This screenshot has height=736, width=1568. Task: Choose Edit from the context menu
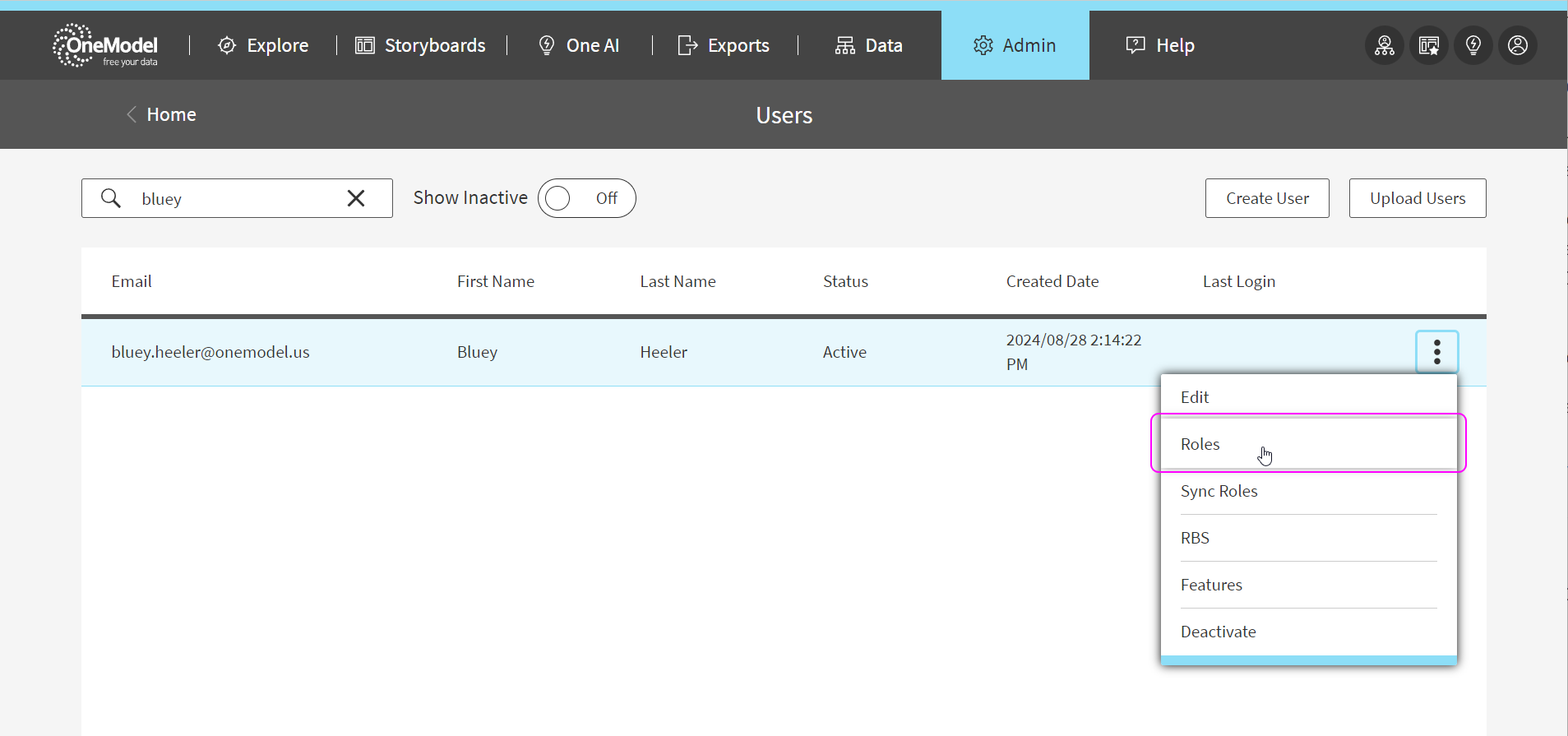tap(1308, 397)
